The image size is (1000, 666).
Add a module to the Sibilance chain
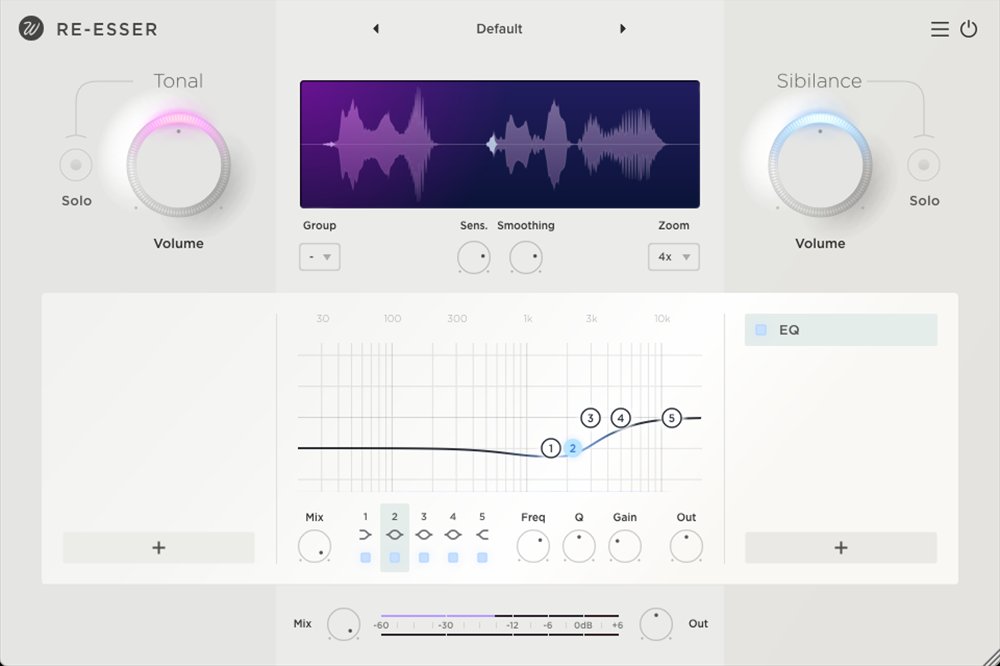coord(841,548)
